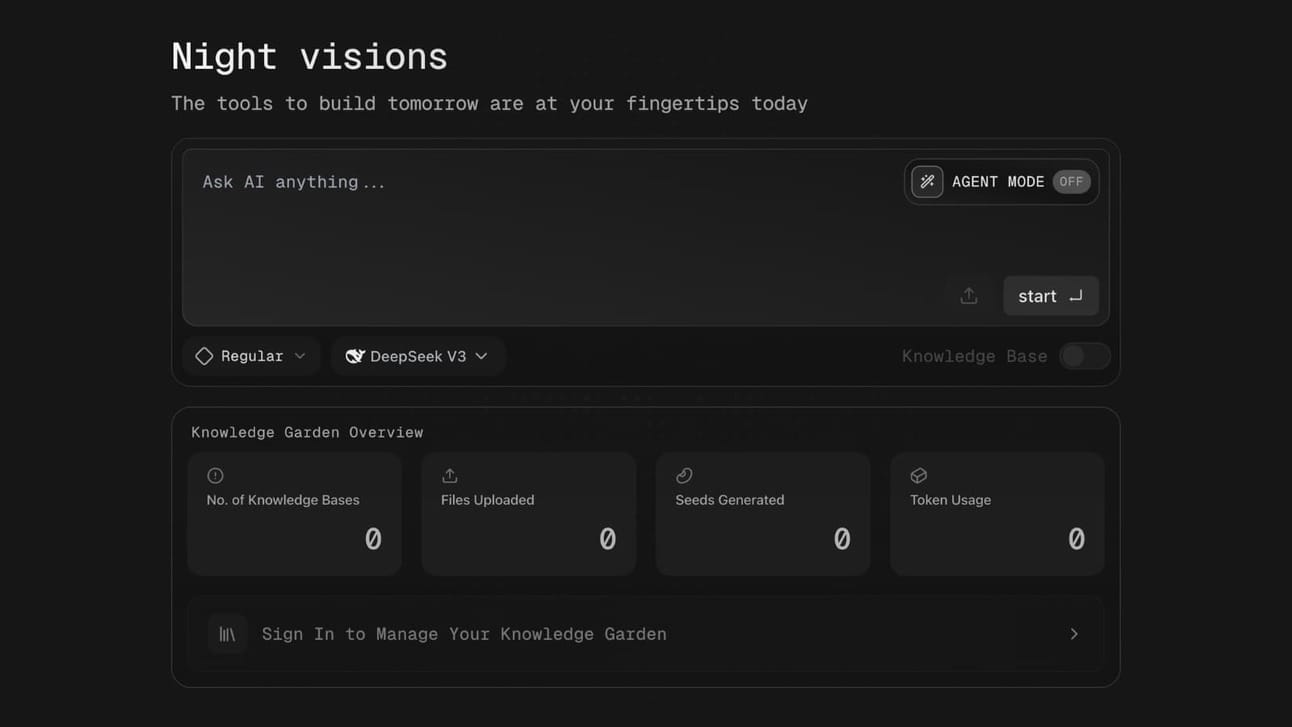Expand the Sign In row chevron arrow
1292x727 pixels.
pyautogui.click(x=1074, y=634)
